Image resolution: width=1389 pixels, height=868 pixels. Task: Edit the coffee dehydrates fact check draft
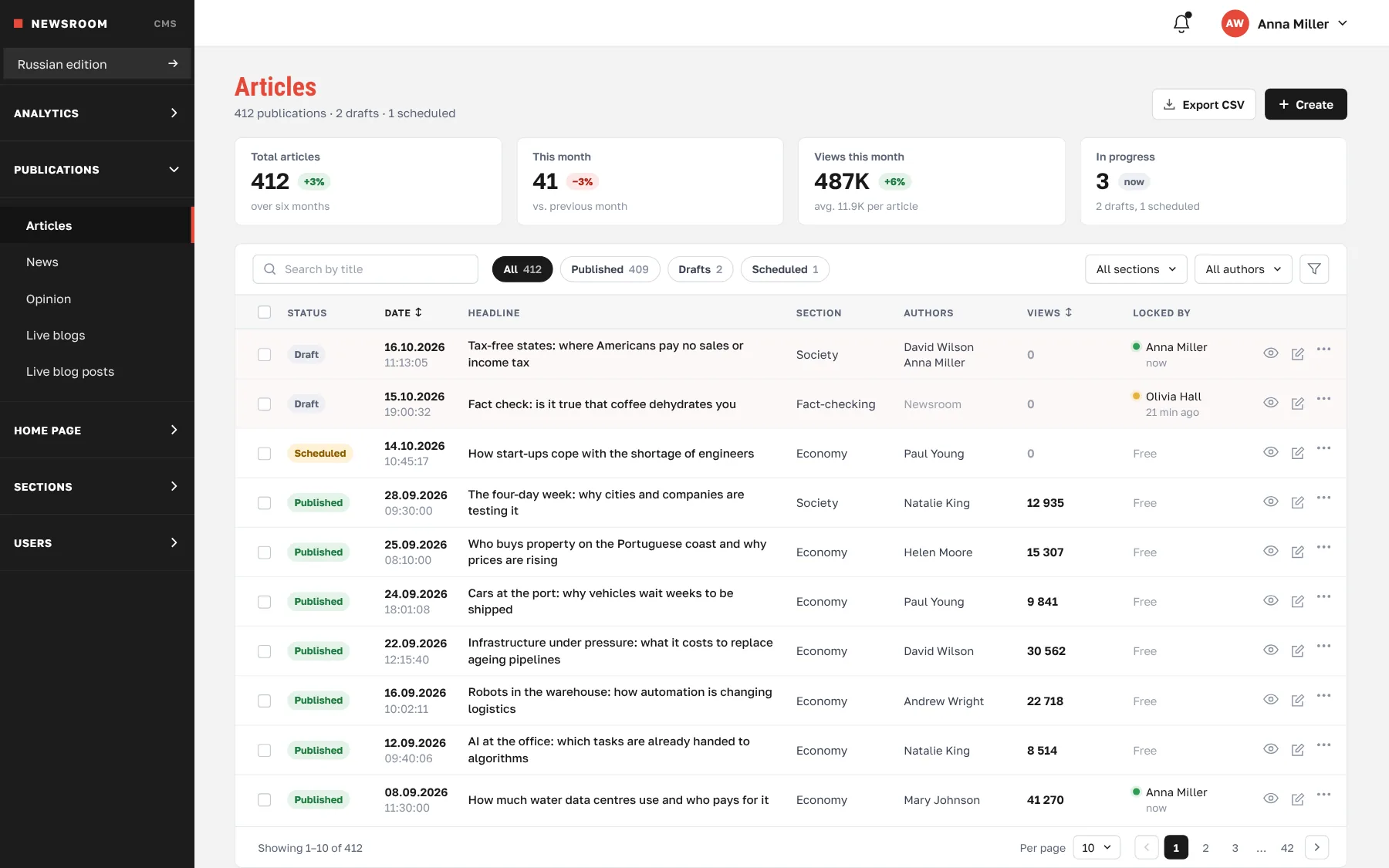click(1298, 404)
